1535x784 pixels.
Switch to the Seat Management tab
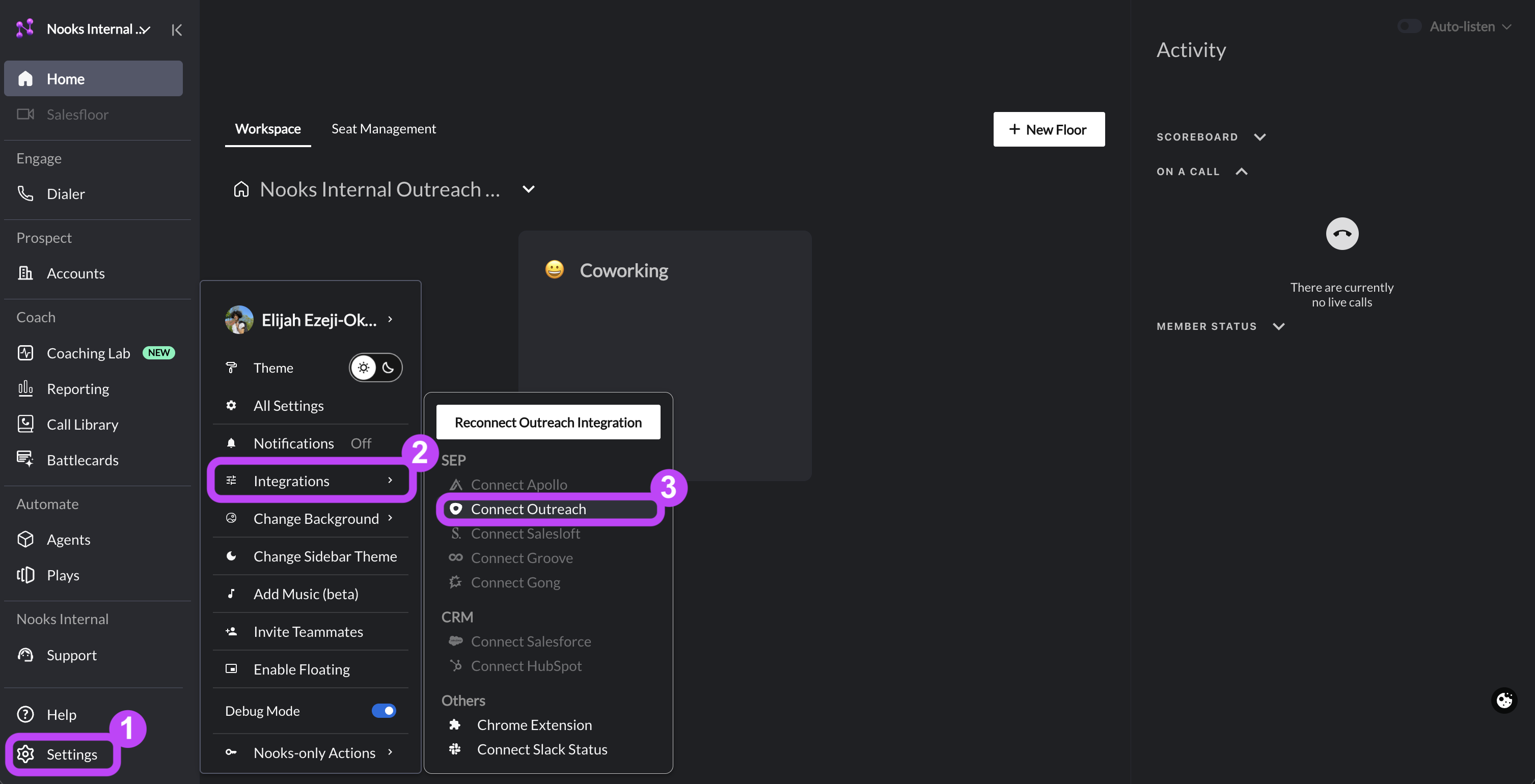click(383, 129)
